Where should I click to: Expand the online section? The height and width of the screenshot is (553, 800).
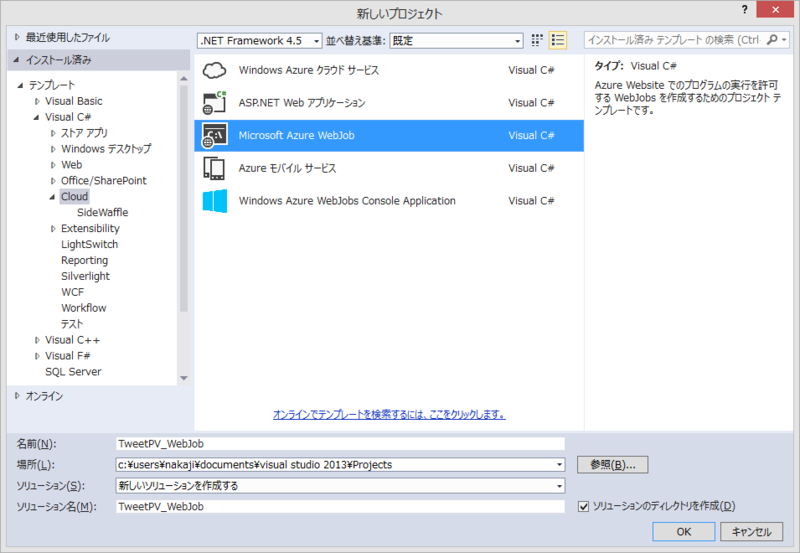coord(17,395)
